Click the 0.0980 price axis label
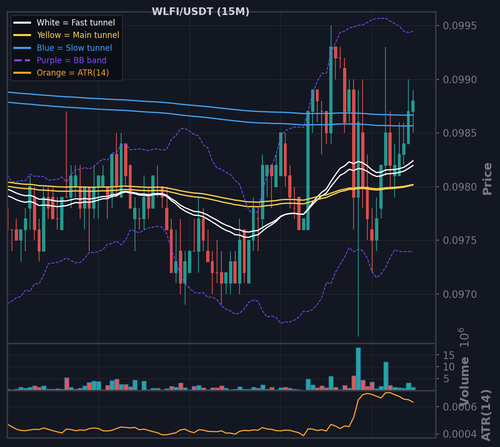This screenshot has height=447, width=500. [x=460, y=187]
